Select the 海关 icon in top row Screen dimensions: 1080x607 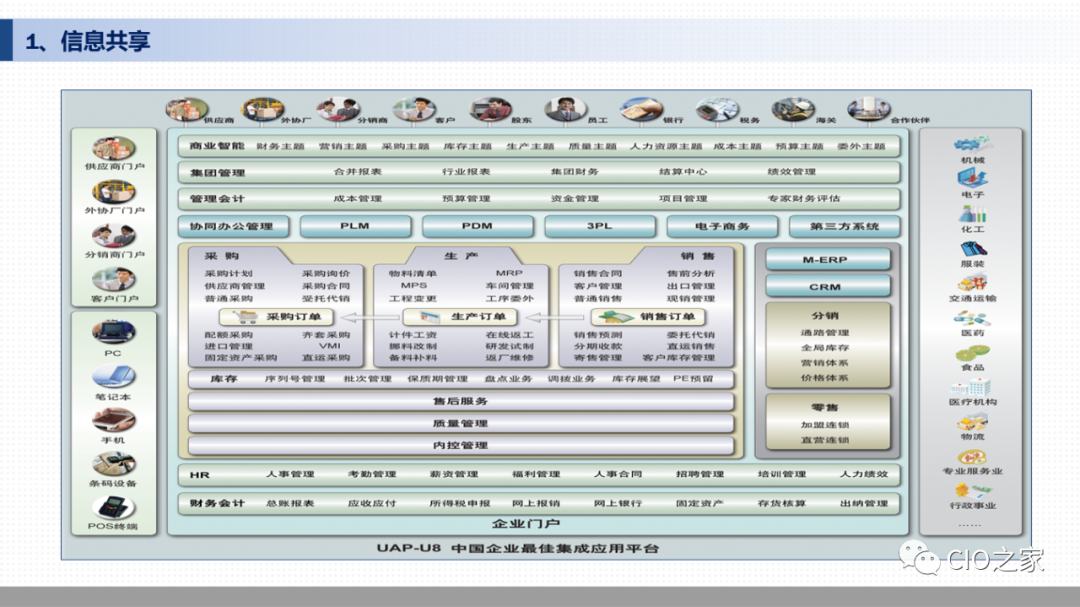coord(793,110)
